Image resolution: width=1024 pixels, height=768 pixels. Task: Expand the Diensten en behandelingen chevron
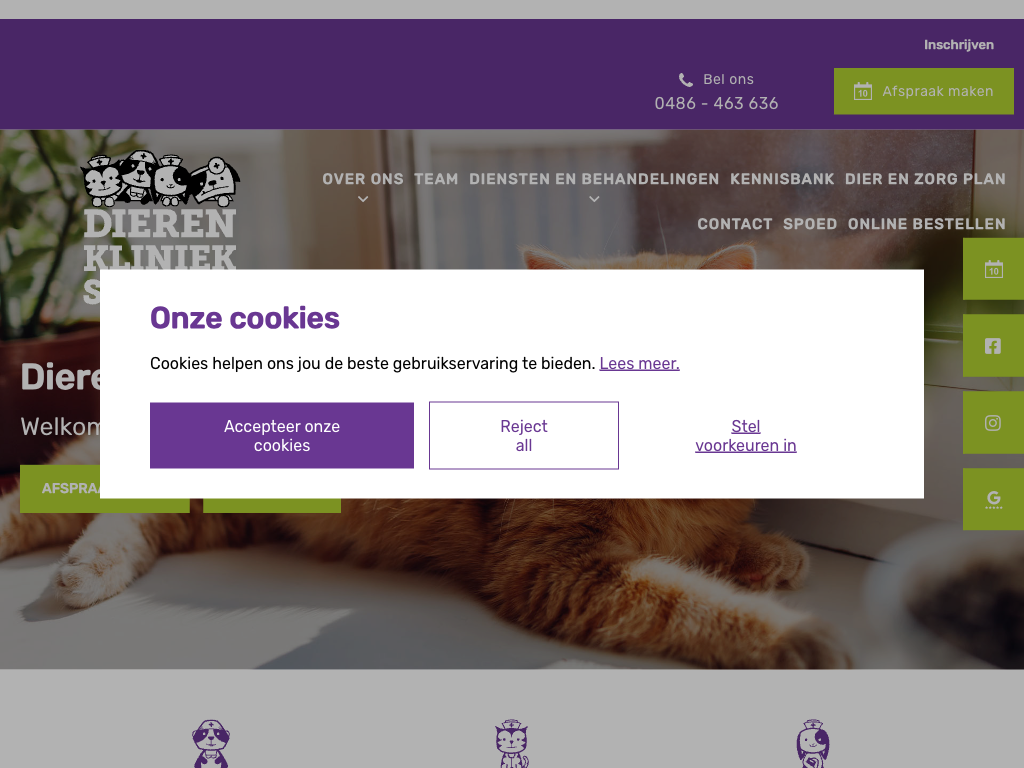pos(594,199)
